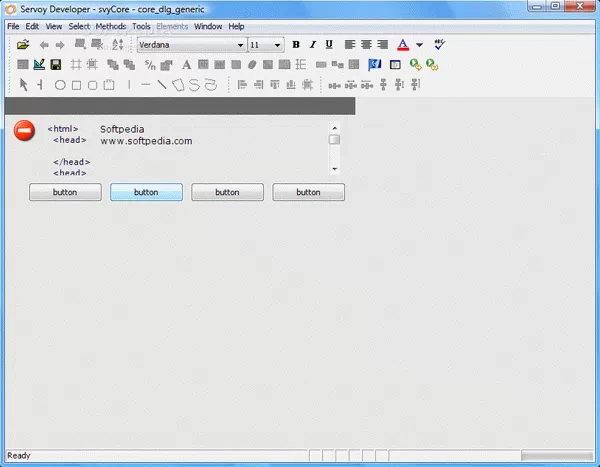600x467 pixels.
Task: Click the HTML area scrollbar thumb
Action: [x=335, y=140]
